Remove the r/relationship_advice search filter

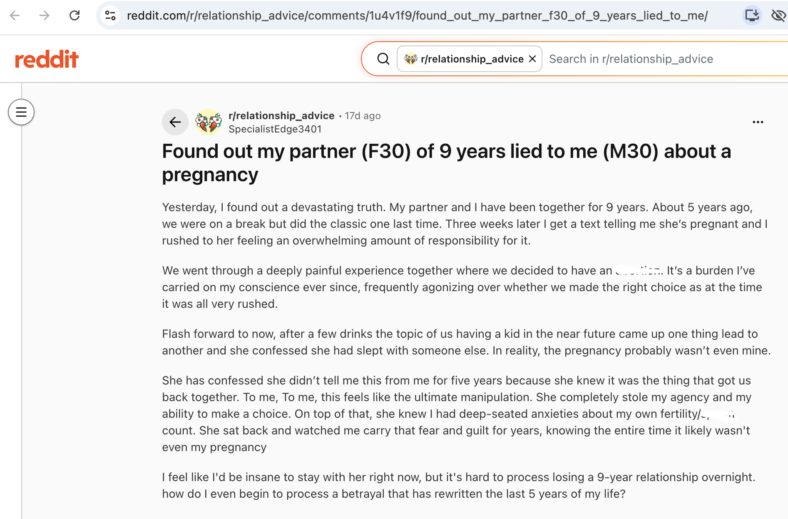pos(533,59)
